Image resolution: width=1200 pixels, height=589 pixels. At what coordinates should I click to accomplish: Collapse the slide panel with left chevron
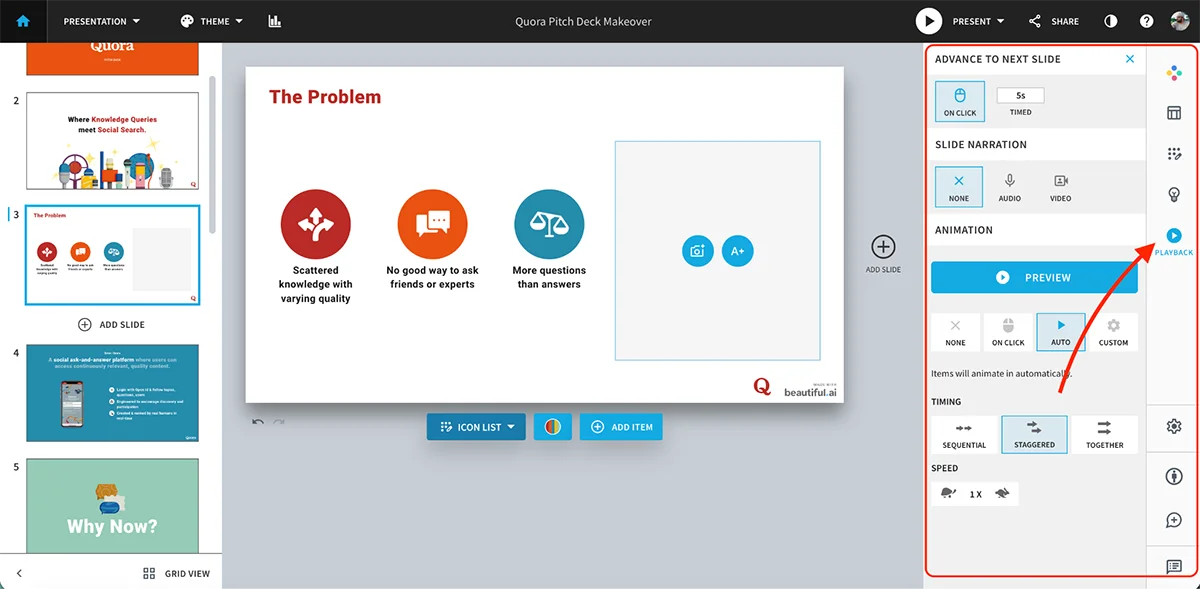coord(19,574)
